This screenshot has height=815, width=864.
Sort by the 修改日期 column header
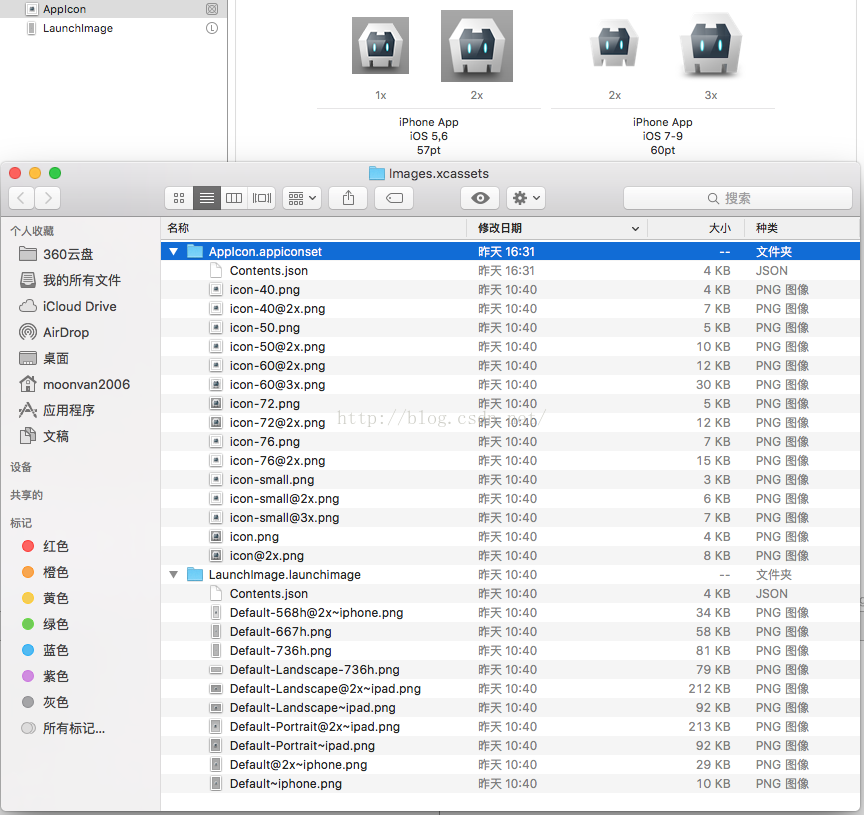tap(557, 228)
